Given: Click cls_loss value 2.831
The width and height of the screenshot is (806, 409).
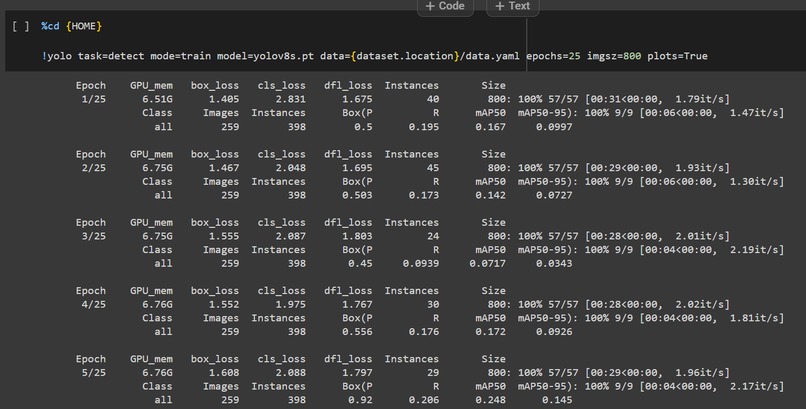Looking at the screenshot, I should pos(290,99).
